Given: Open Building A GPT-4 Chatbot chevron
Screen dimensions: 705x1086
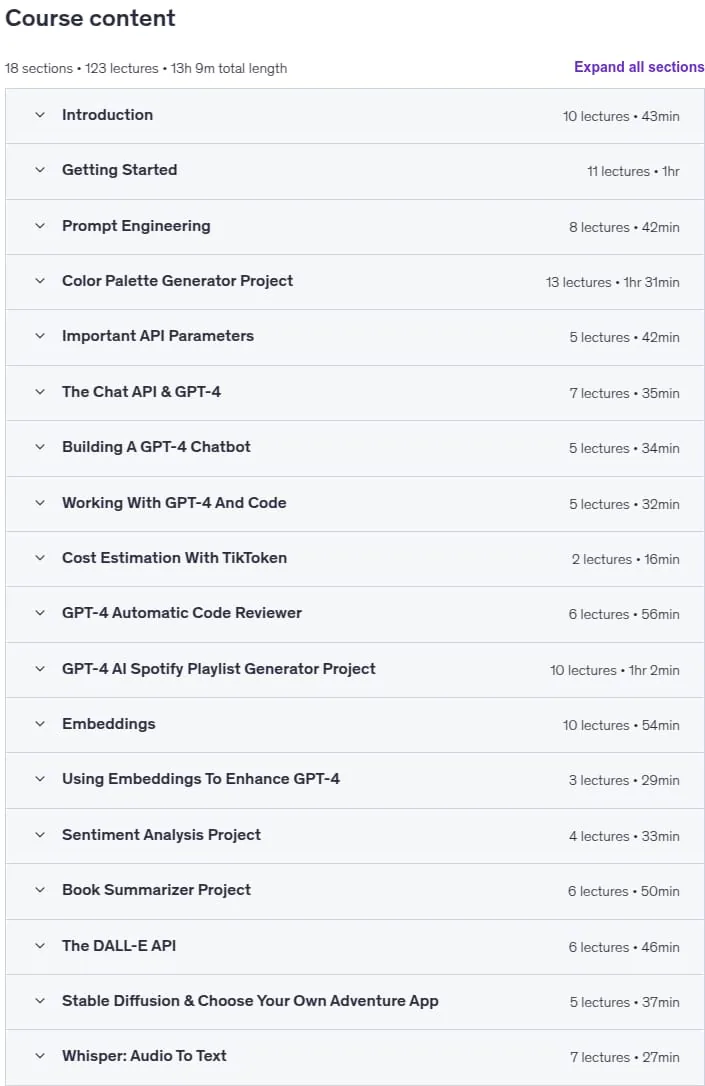Looking at the screenshot, I should (x=40, y=447).
